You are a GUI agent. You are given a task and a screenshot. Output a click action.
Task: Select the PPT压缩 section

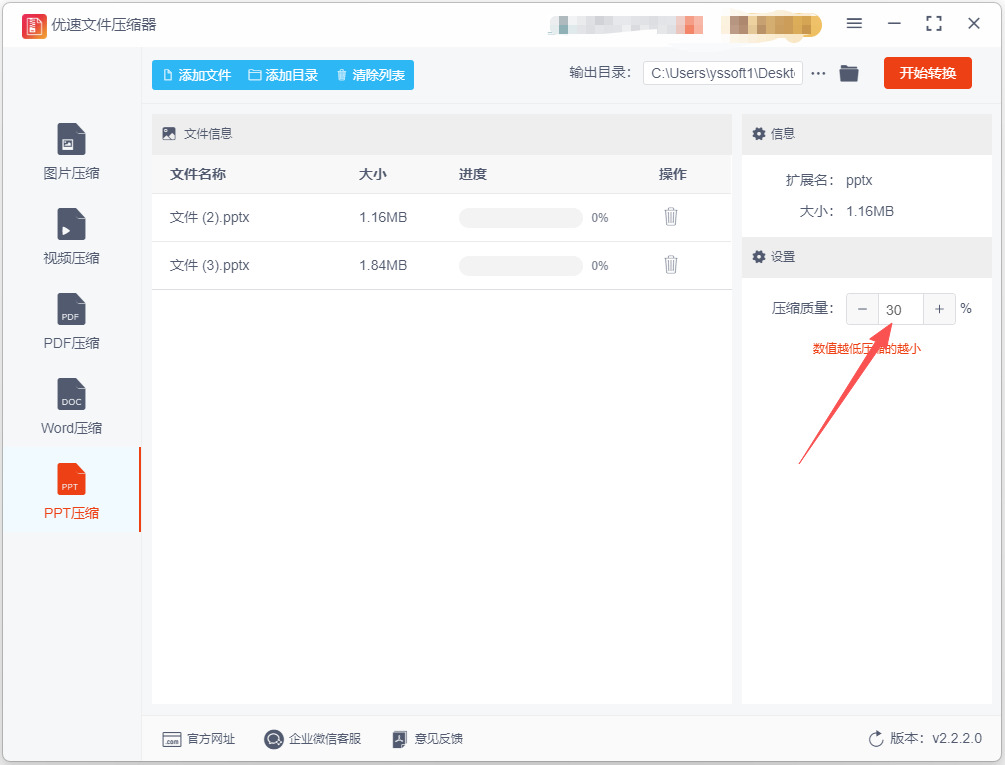coord(71,491)
